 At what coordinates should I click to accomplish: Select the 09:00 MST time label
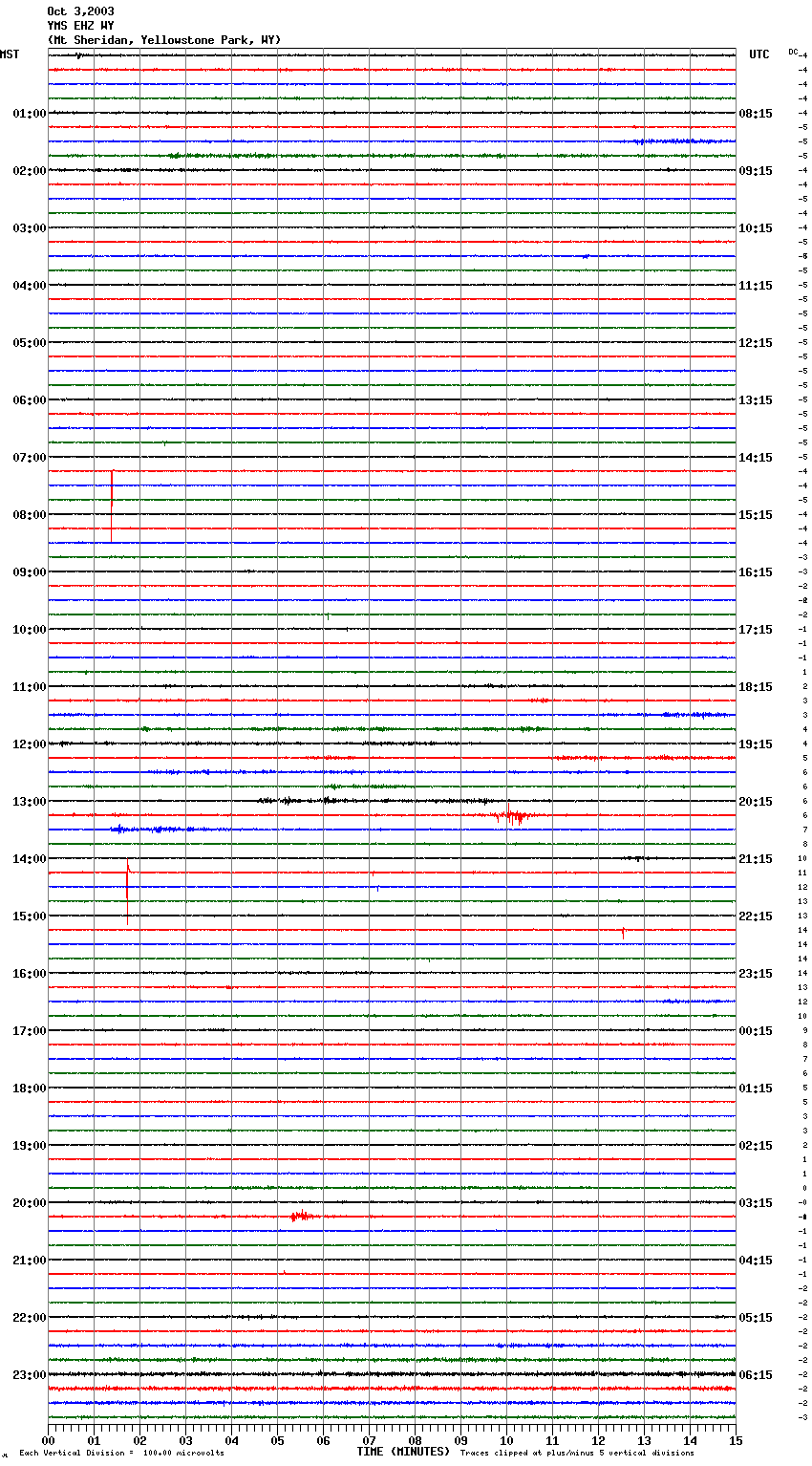point(30,572)
